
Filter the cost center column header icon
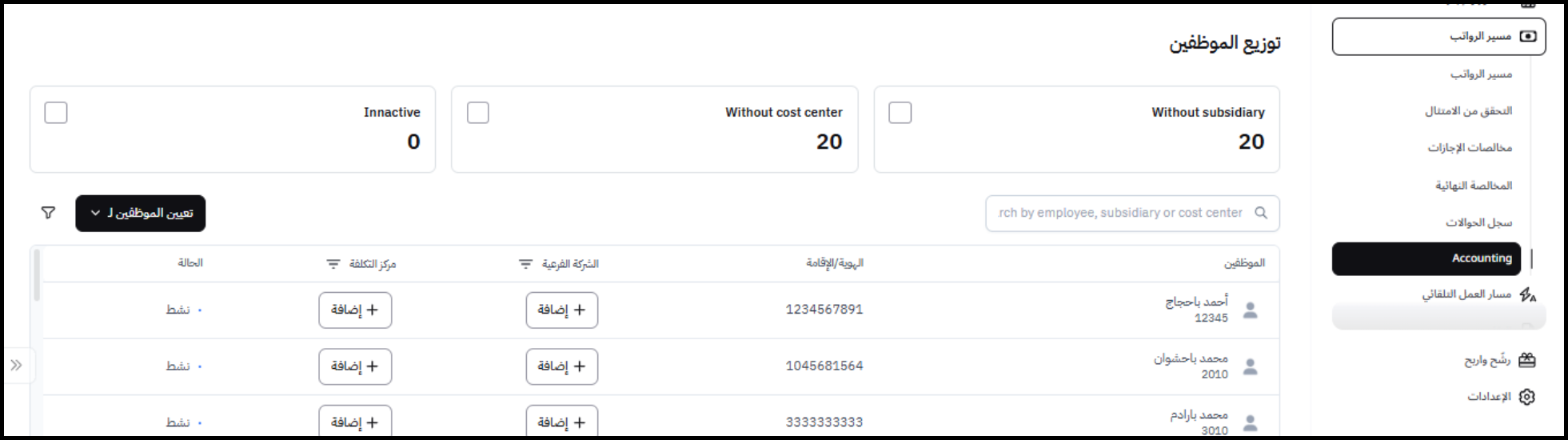point(333,264)
